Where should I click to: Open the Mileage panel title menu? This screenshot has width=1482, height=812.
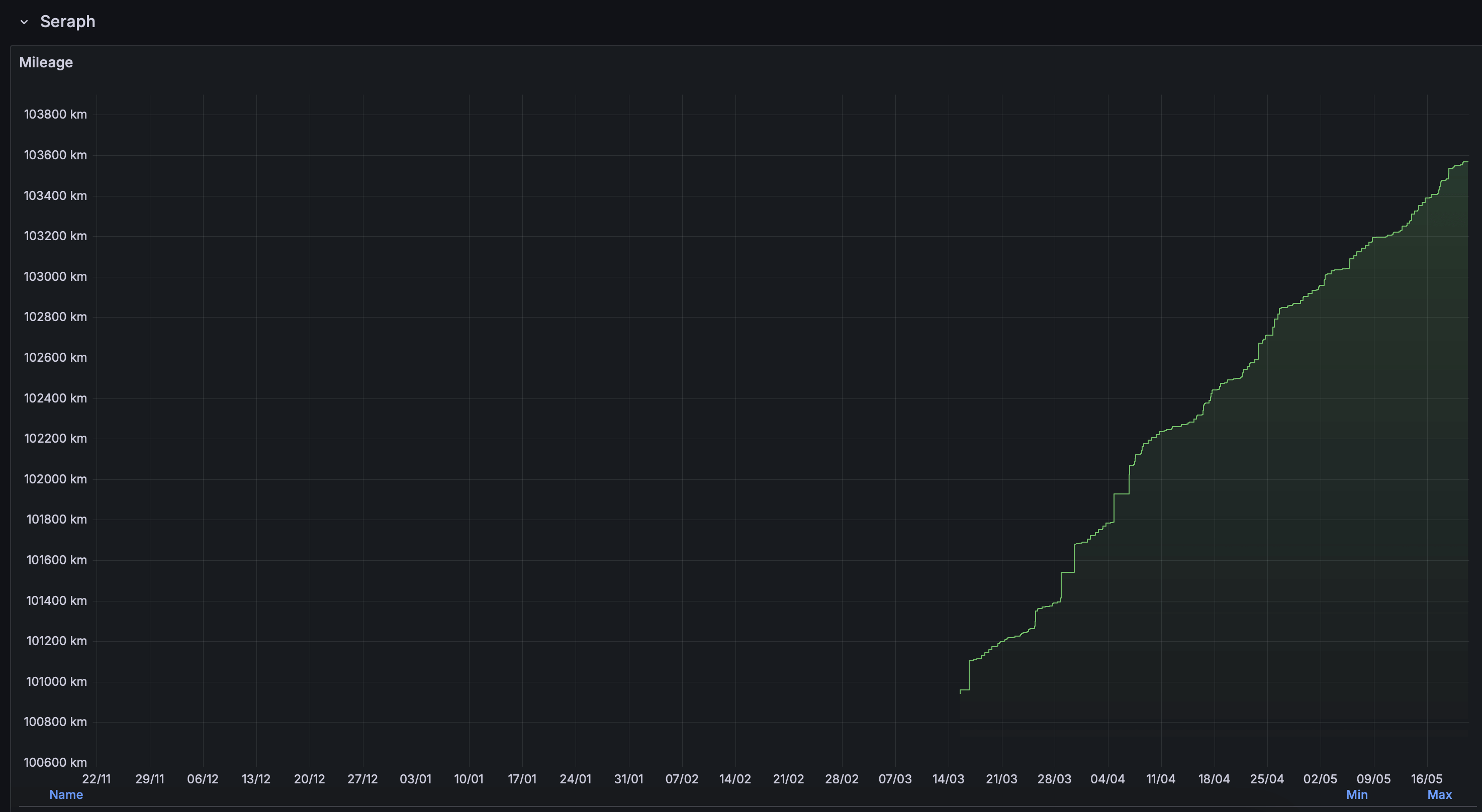click(x=46, y=62)
